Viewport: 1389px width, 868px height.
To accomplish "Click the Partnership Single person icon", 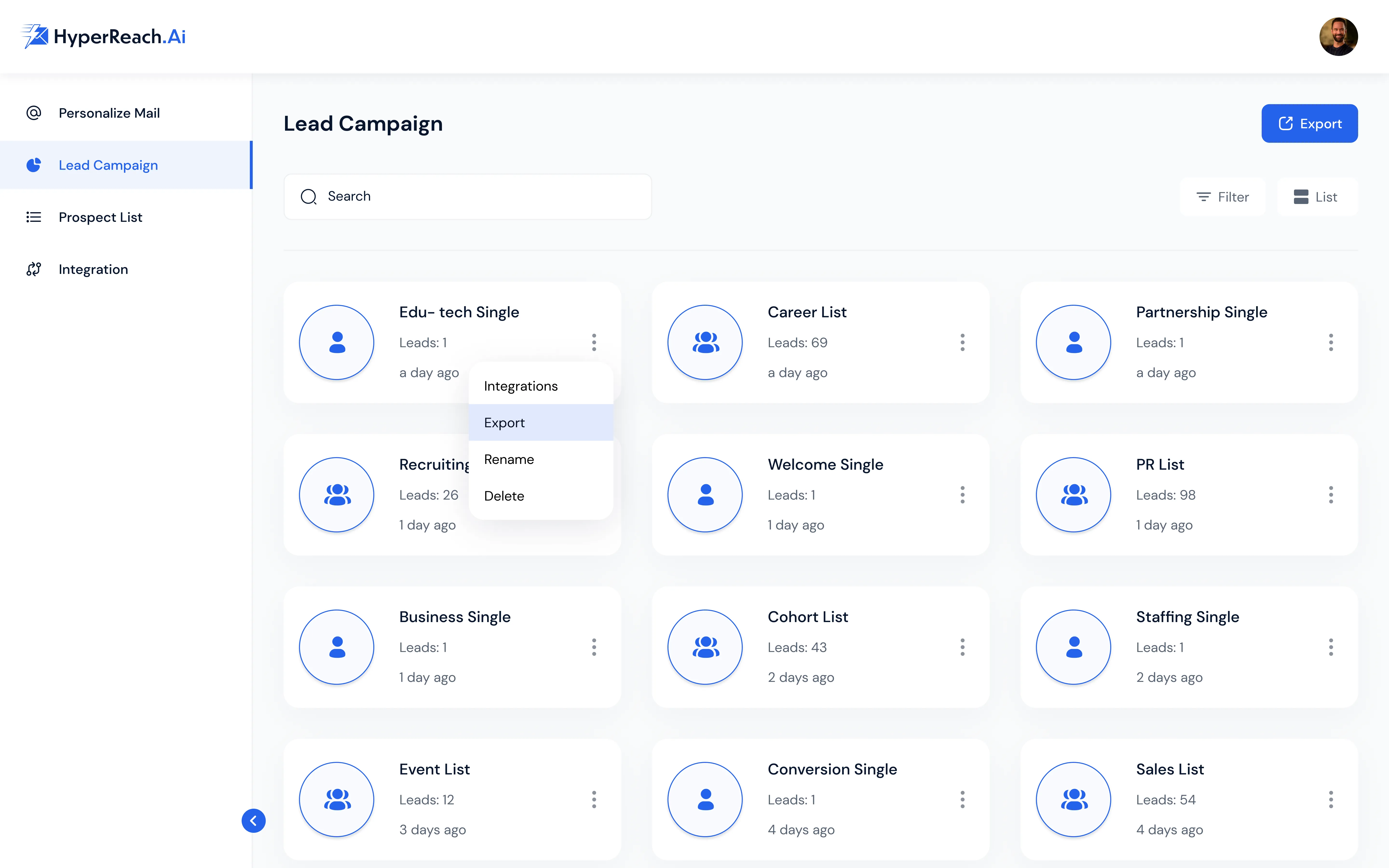I will 1073,342.
